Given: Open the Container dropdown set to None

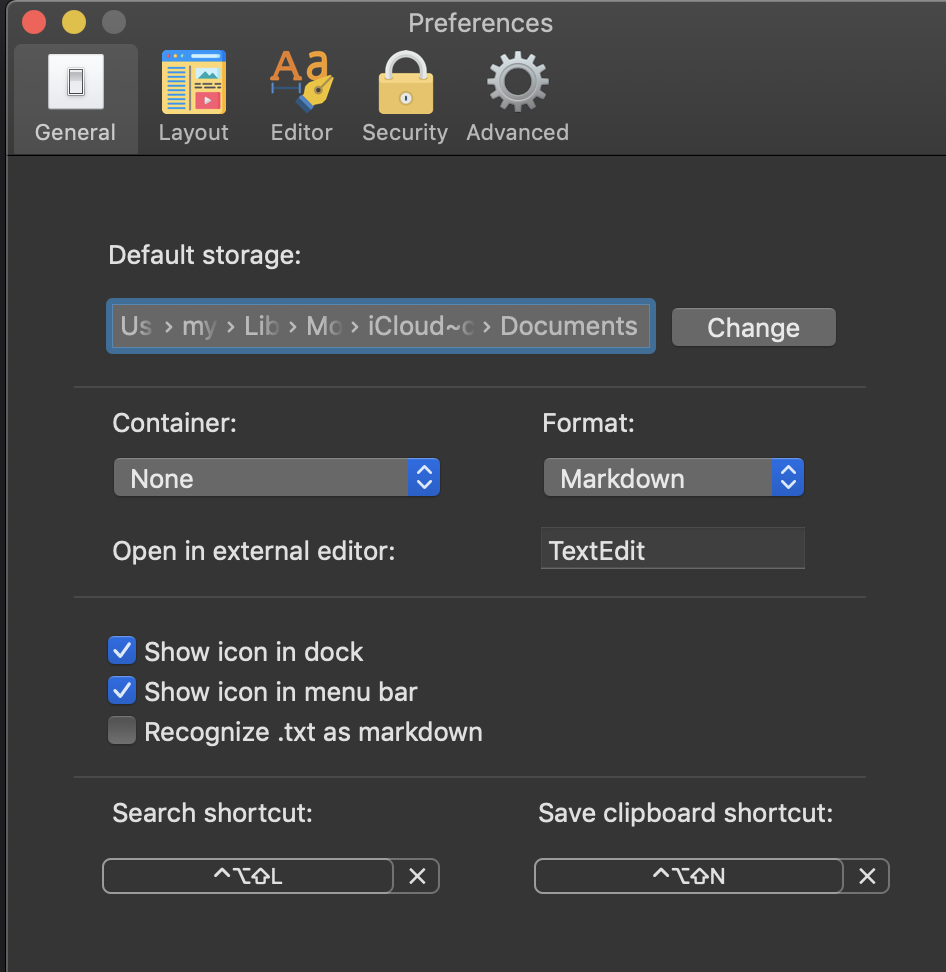Looking at the screenshot, I should tap(276, 477).
